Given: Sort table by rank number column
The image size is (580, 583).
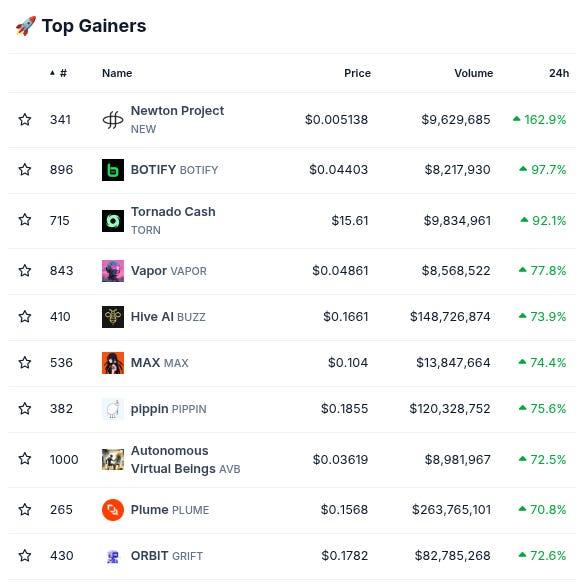Looking at the screenshot, I should [58, 73].
